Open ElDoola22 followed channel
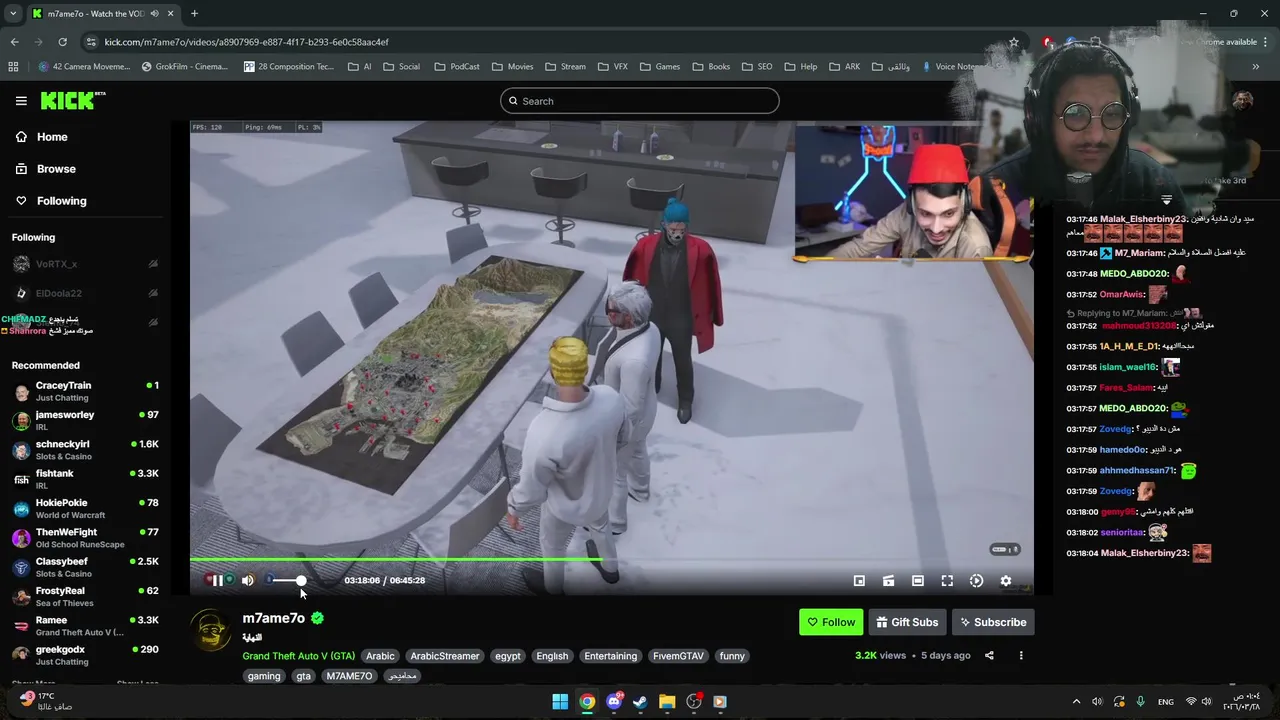Screen dimensions: 1280x720 pos(85,293)
